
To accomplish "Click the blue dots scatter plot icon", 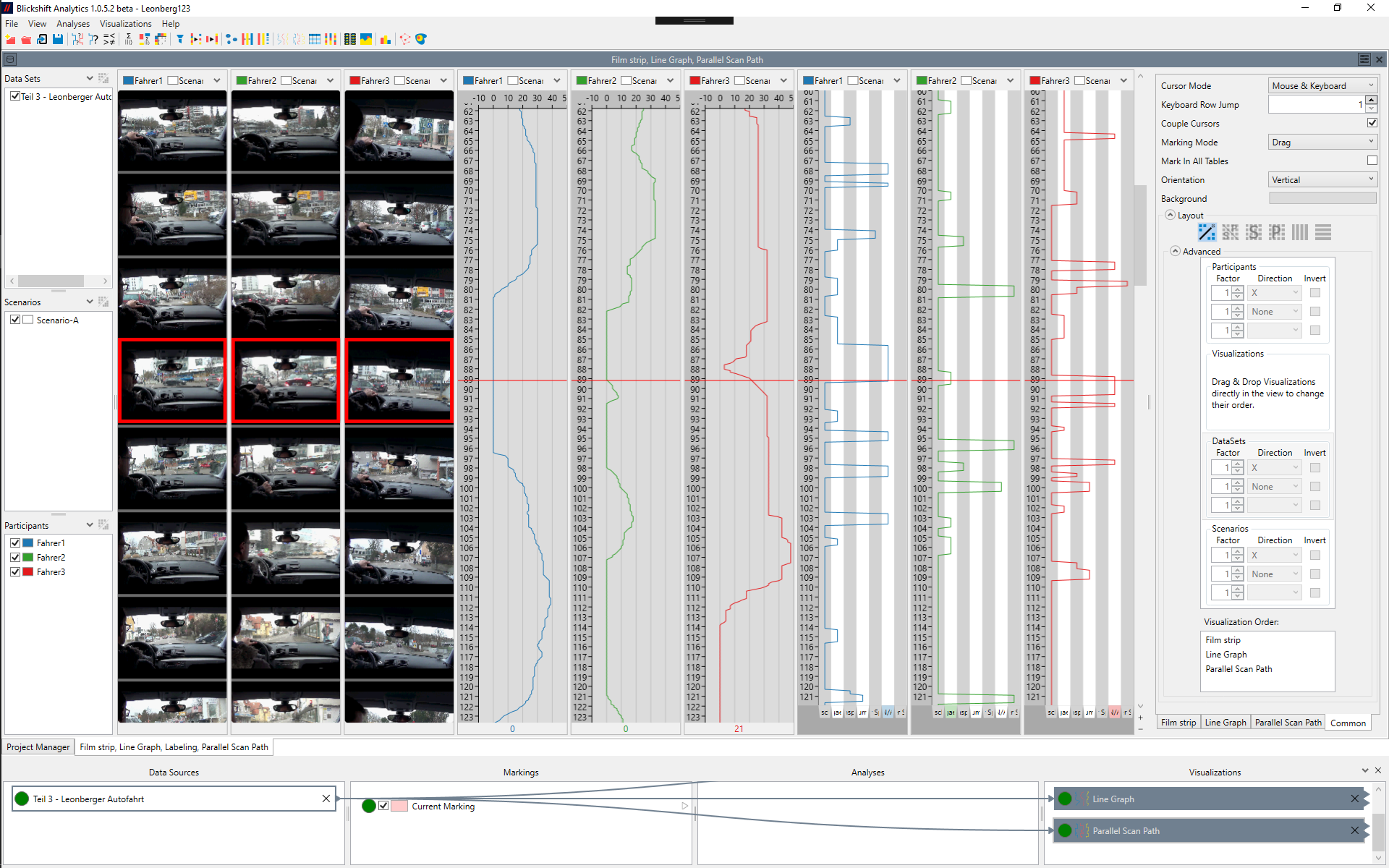I will [x=231, y=39].
